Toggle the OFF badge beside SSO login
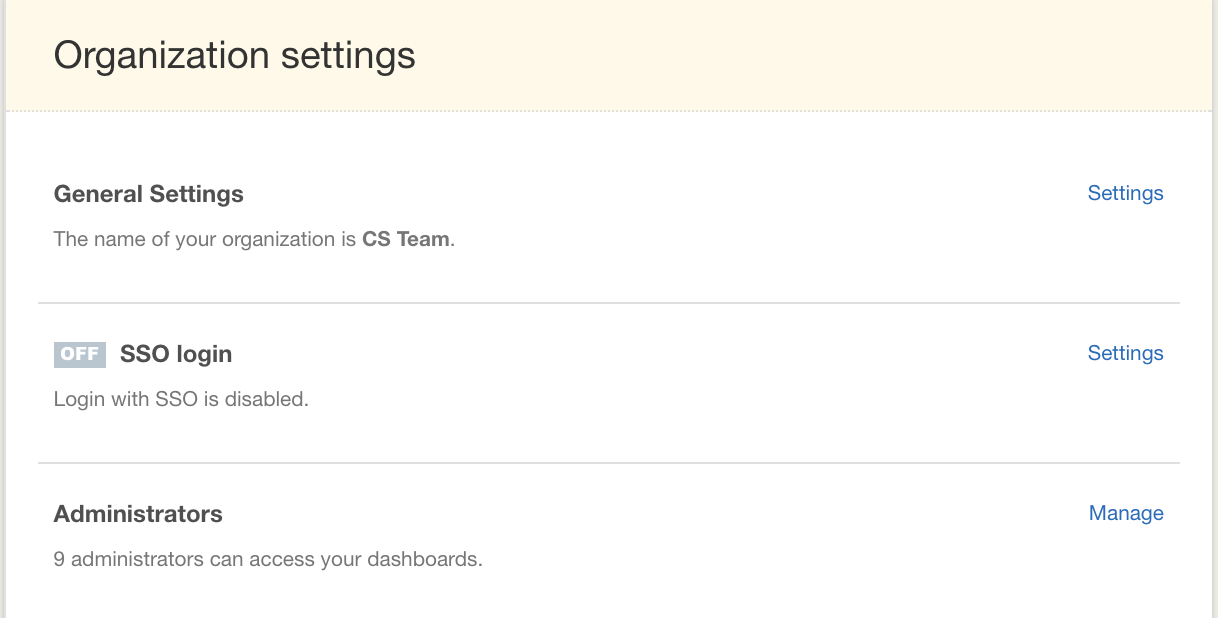 (x=80, y=354)
